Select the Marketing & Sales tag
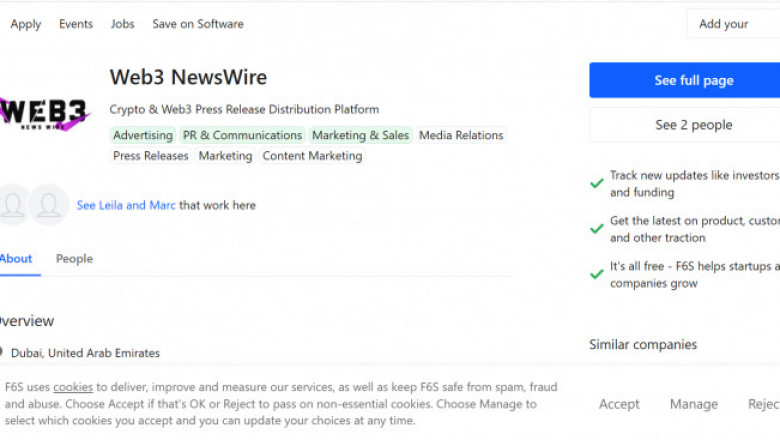780x440 pixels. tap(361, 135)
